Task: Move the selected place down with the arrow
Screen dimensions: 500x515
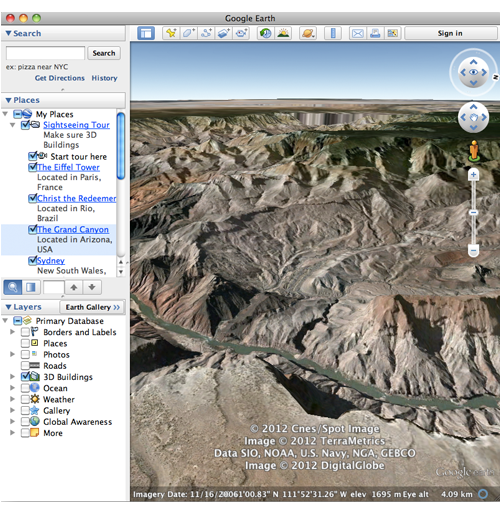Action: (x=92, y=287)
